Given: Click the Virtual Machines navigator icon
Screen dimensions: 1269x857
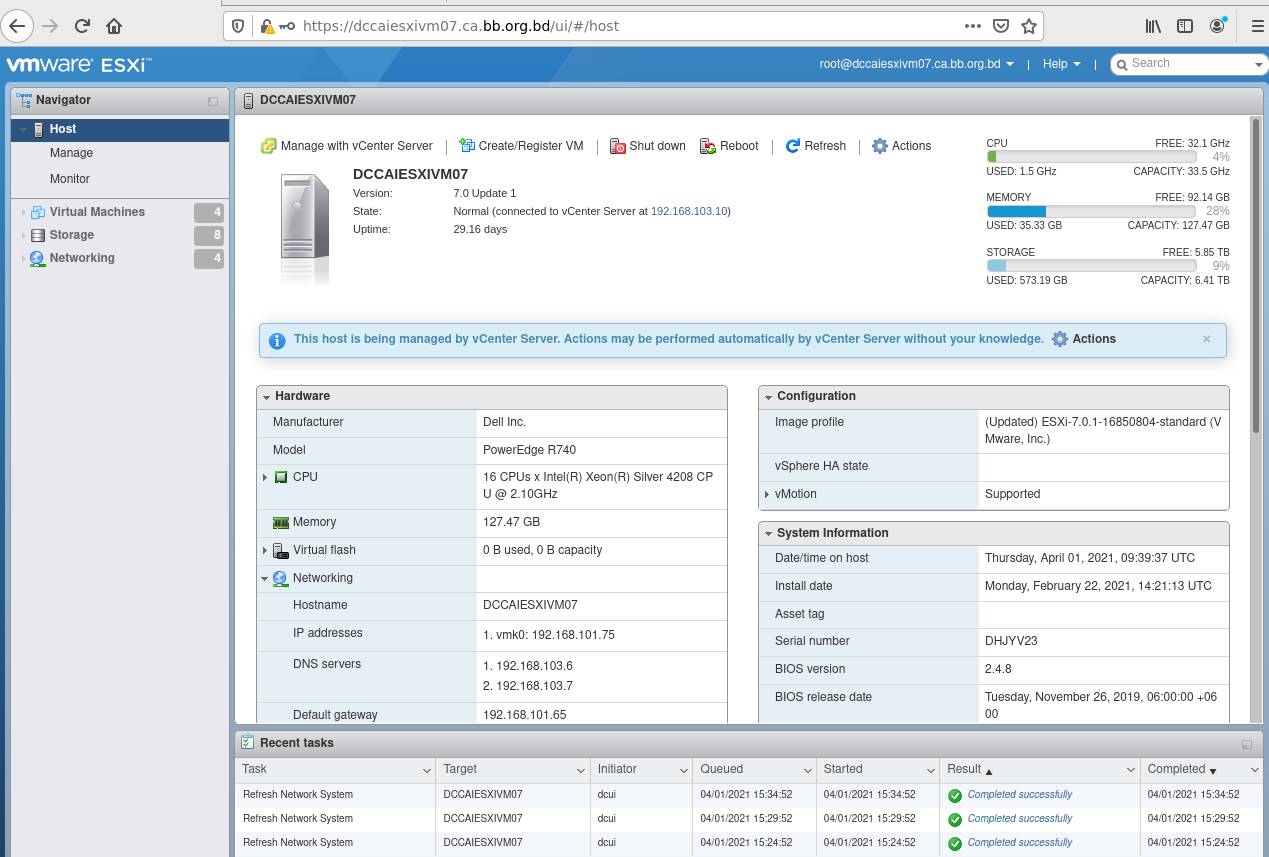Looking at the screenshot, I should 38,212.
